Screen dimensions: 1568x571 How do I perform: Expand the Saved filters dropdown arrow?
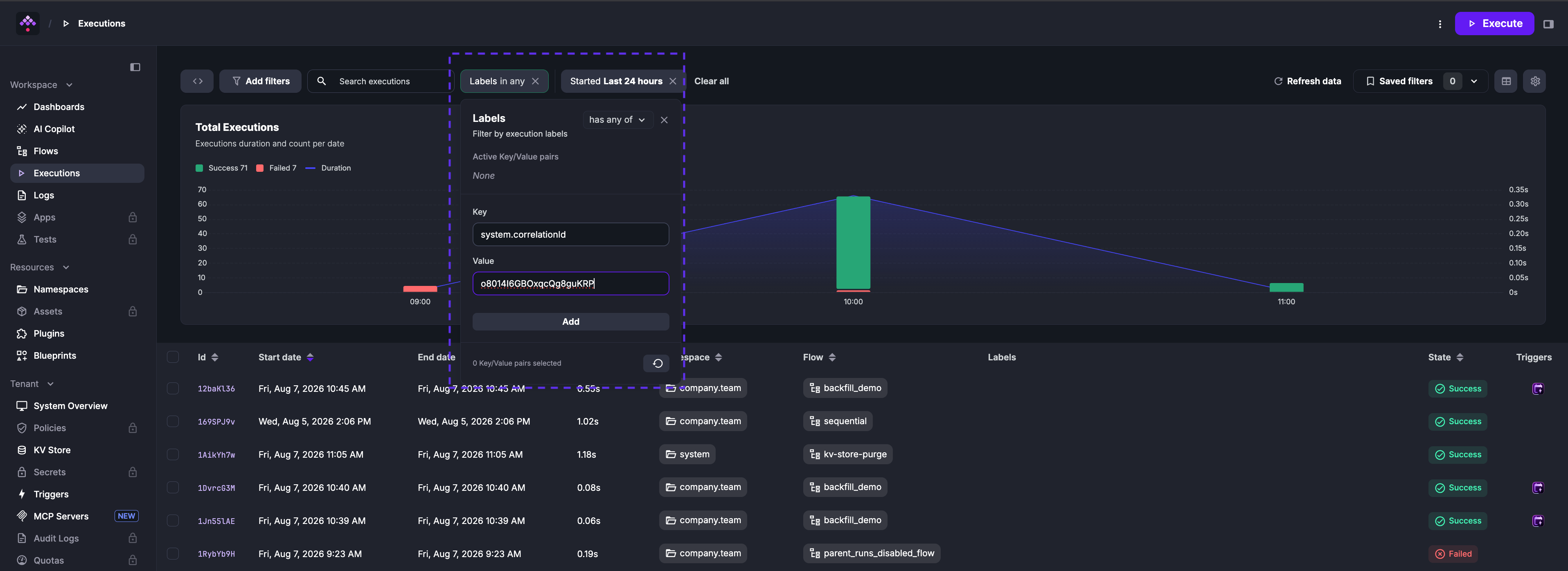click(x=1473, y=81)
